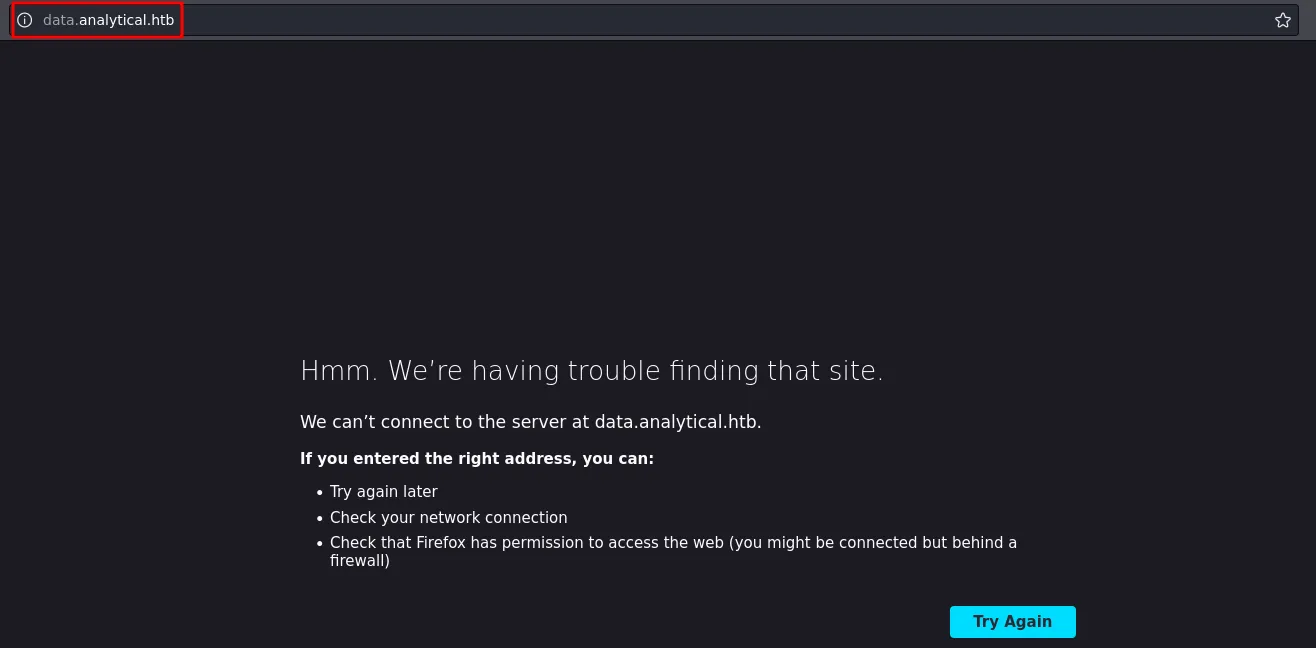The height and width of the screenshot is (648, 1316).
Task: Retry loading the site with Try Again
Action: (x=1012, y=621)
